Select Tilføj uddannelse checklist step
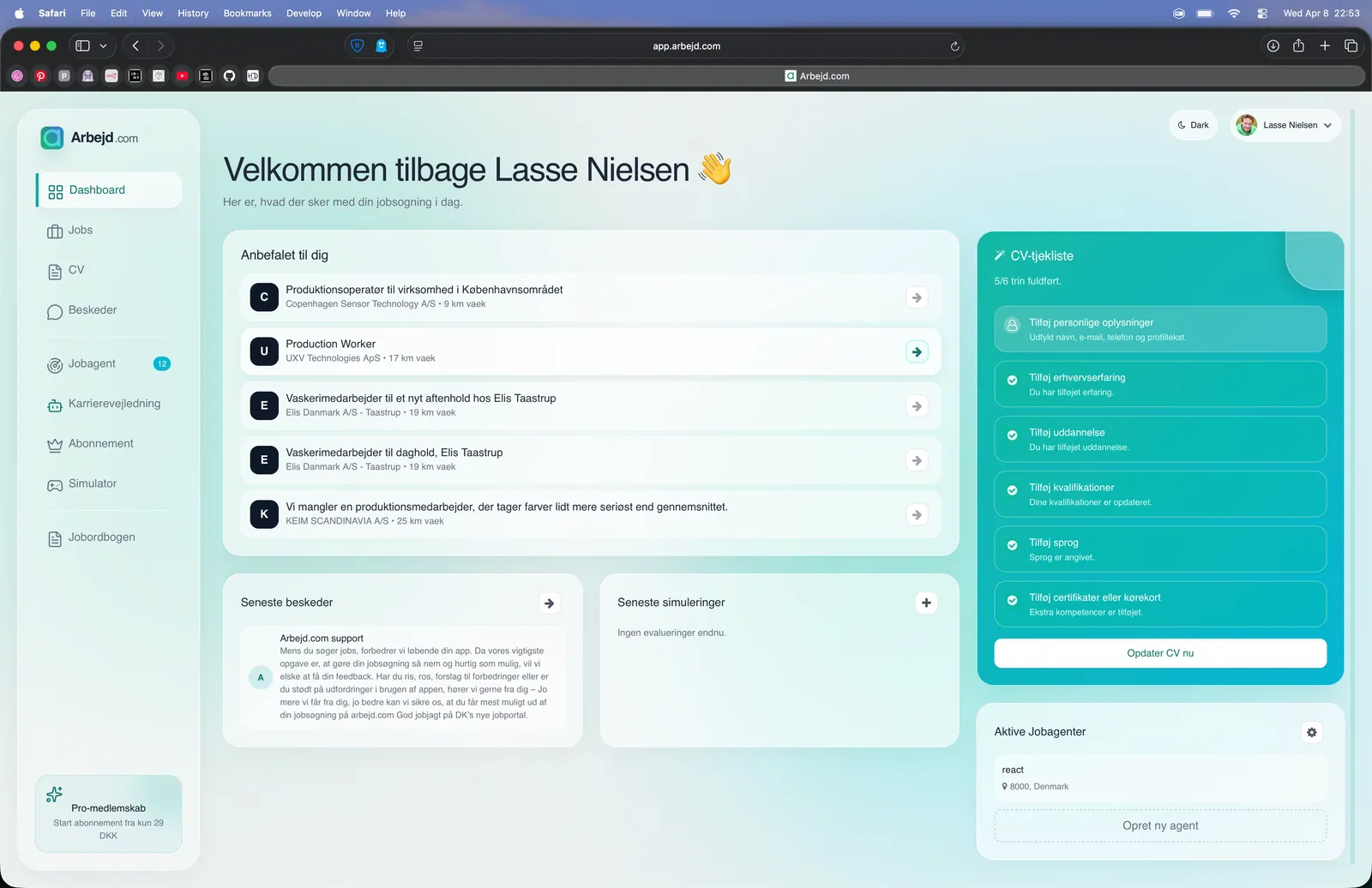The width and height of the screenshot is (1372, 888). 1160,439
